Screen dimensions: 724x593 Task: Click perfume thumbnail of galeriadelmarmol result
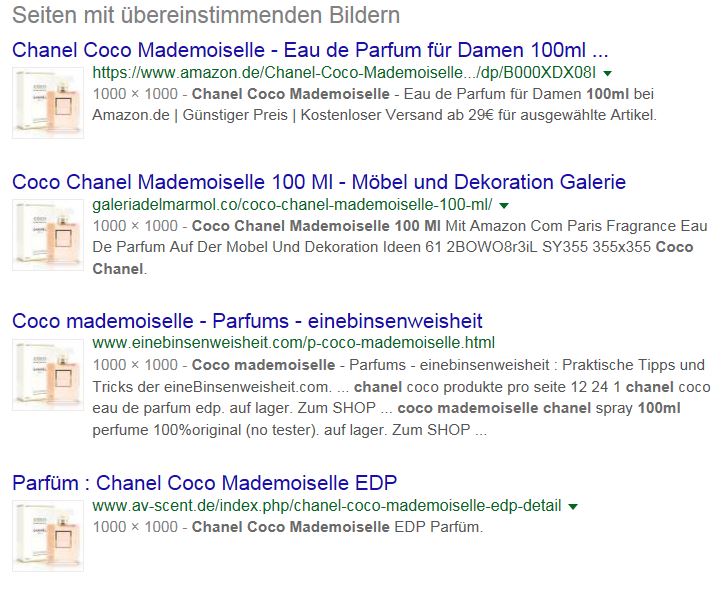click(x=48, y=235)
